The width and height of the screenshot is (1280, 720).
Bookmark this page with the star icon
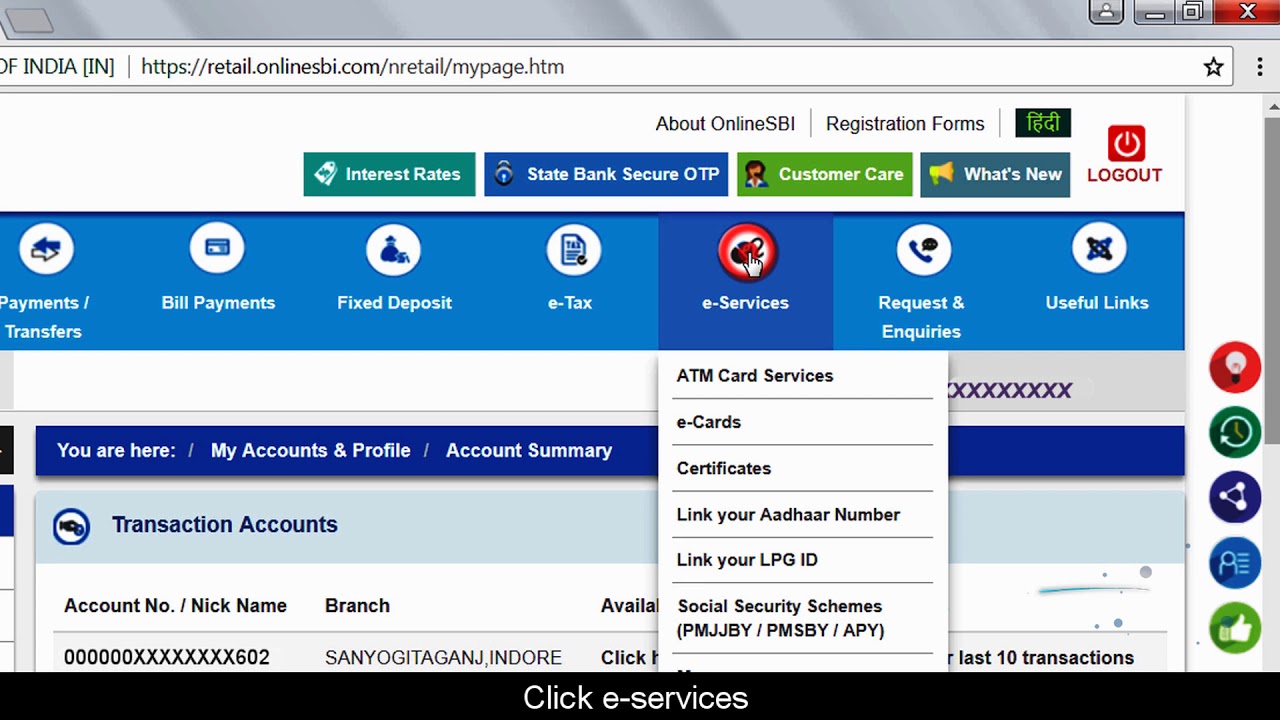click(1213, 67)
